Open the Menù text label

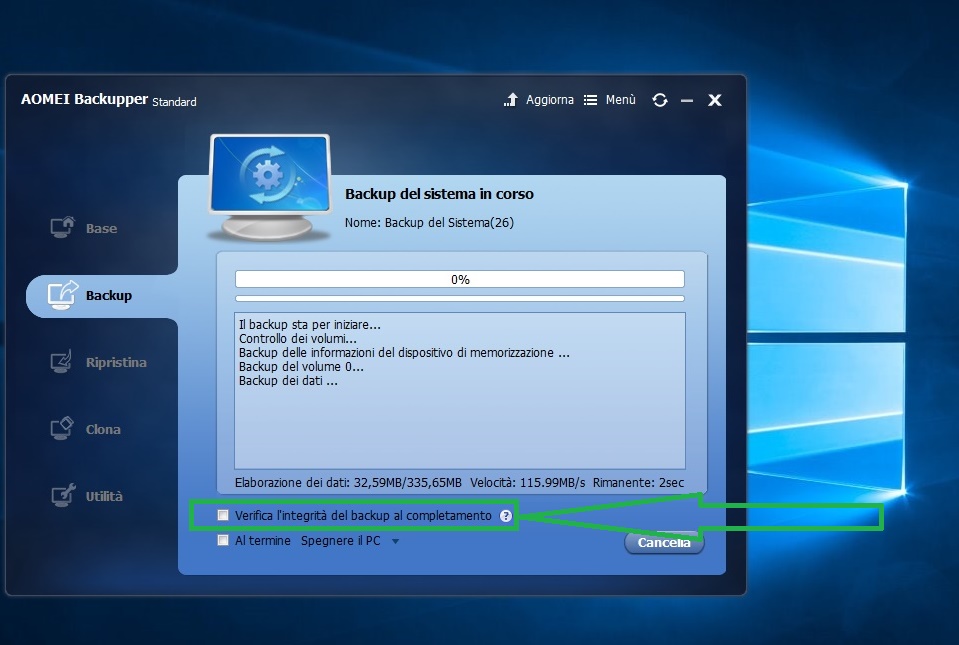point(621,100)
